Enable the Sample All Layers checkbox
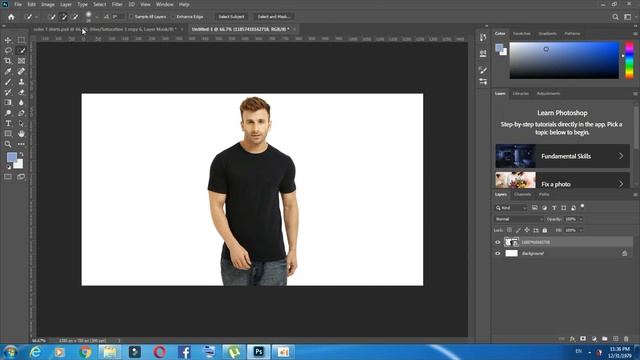The width and height of the screenshot is (640, 360). tap(131, 17)
